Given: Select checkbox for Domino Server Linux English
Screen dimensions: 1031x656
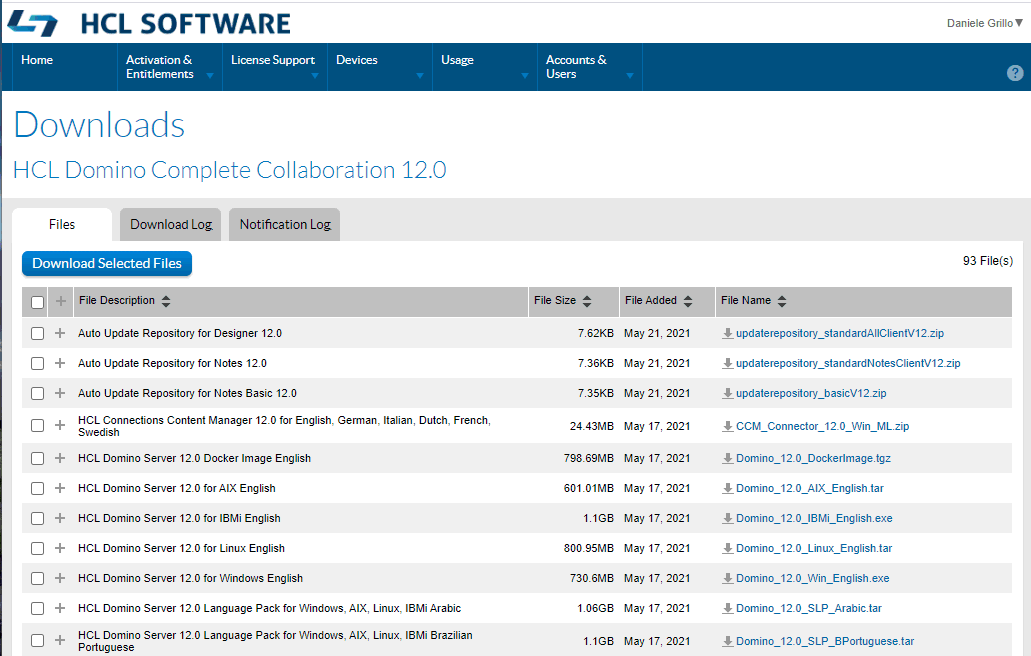Looking at the screenshot, I should (x=37, y=548).
